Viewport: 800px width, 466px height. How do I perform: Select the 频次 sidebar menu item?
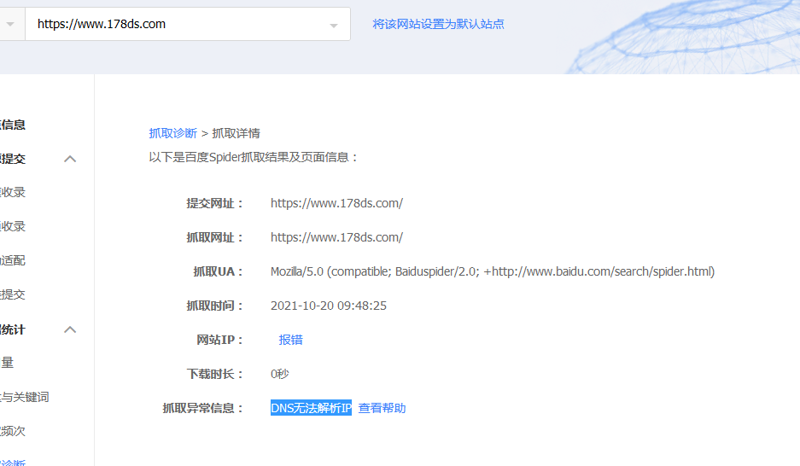tap(13, 431)
